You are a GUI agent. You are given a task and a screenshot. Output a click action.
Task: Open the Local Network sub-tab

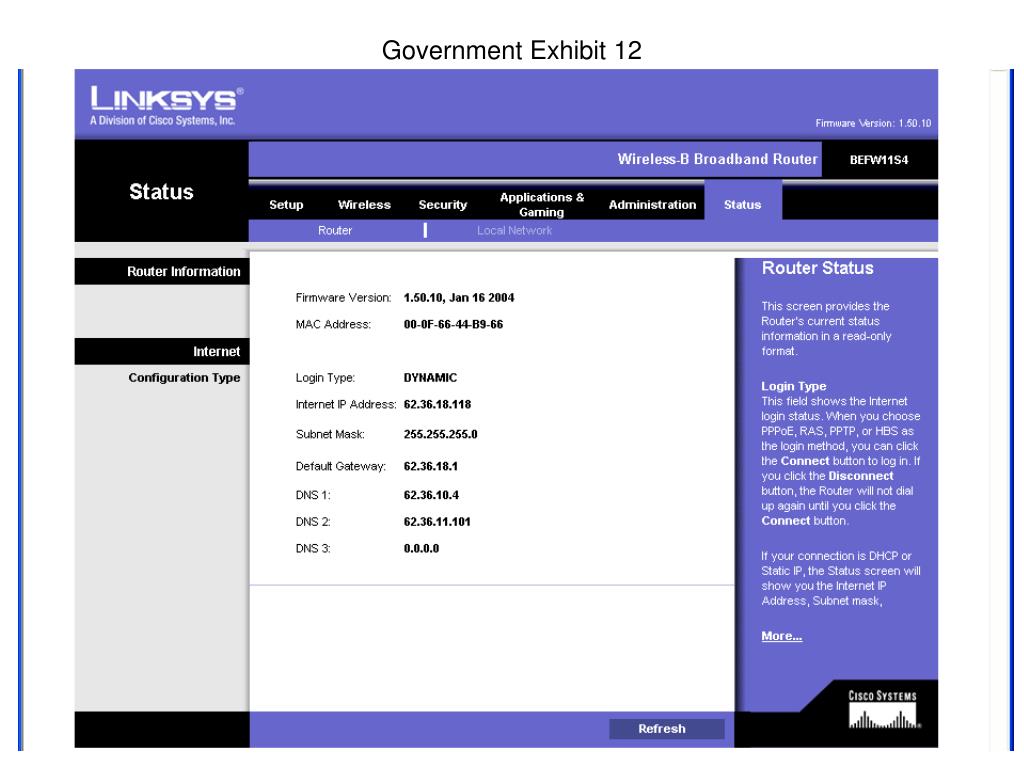click(514, 231)
